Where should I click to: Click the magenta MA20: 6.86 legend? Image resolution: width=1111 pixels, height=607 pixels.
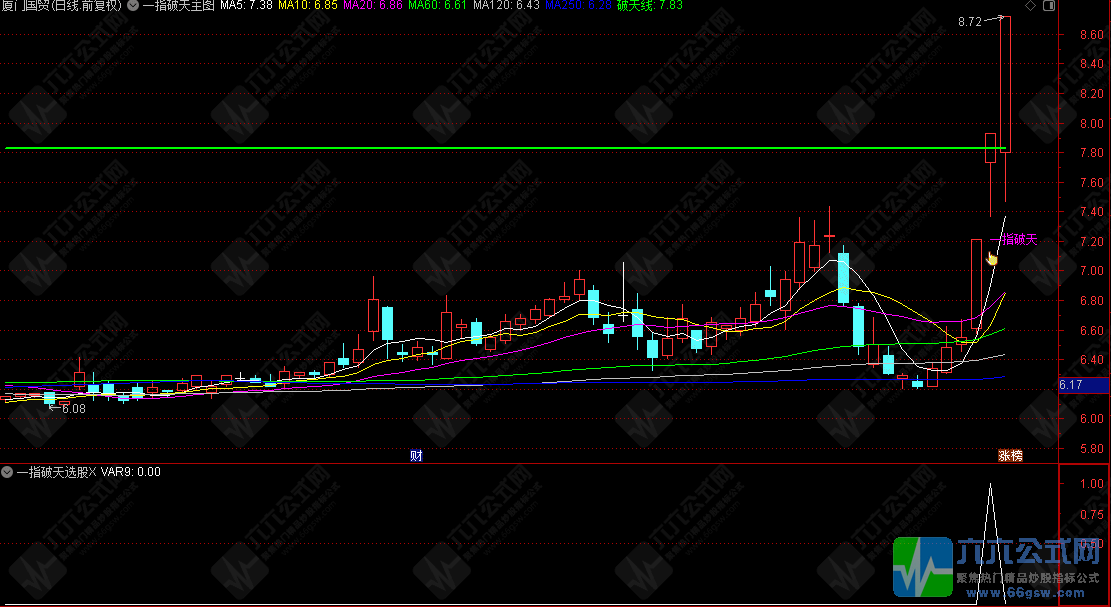point(373,6)
